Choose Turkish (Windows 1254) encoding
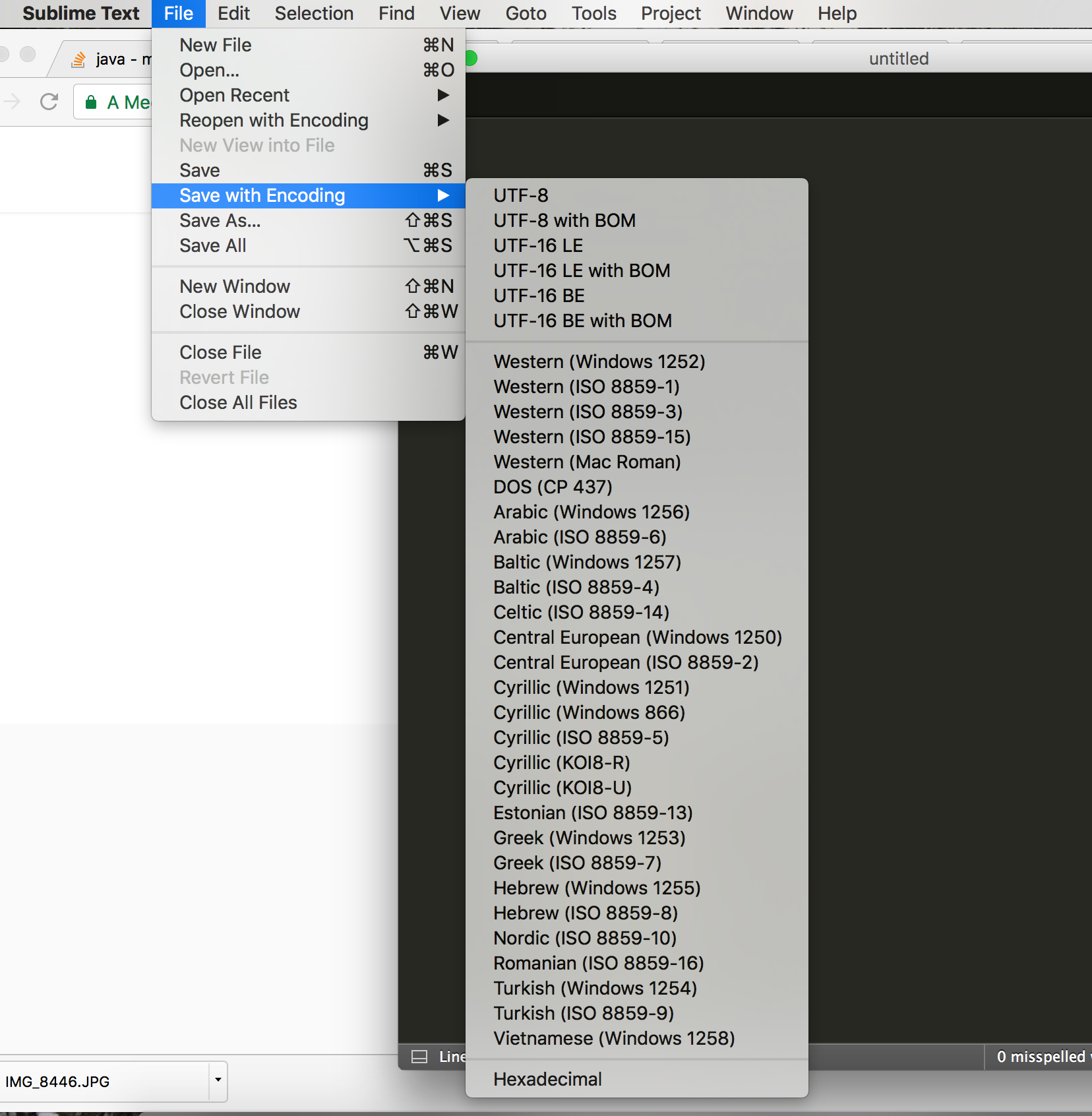 (x=637, y=988)
